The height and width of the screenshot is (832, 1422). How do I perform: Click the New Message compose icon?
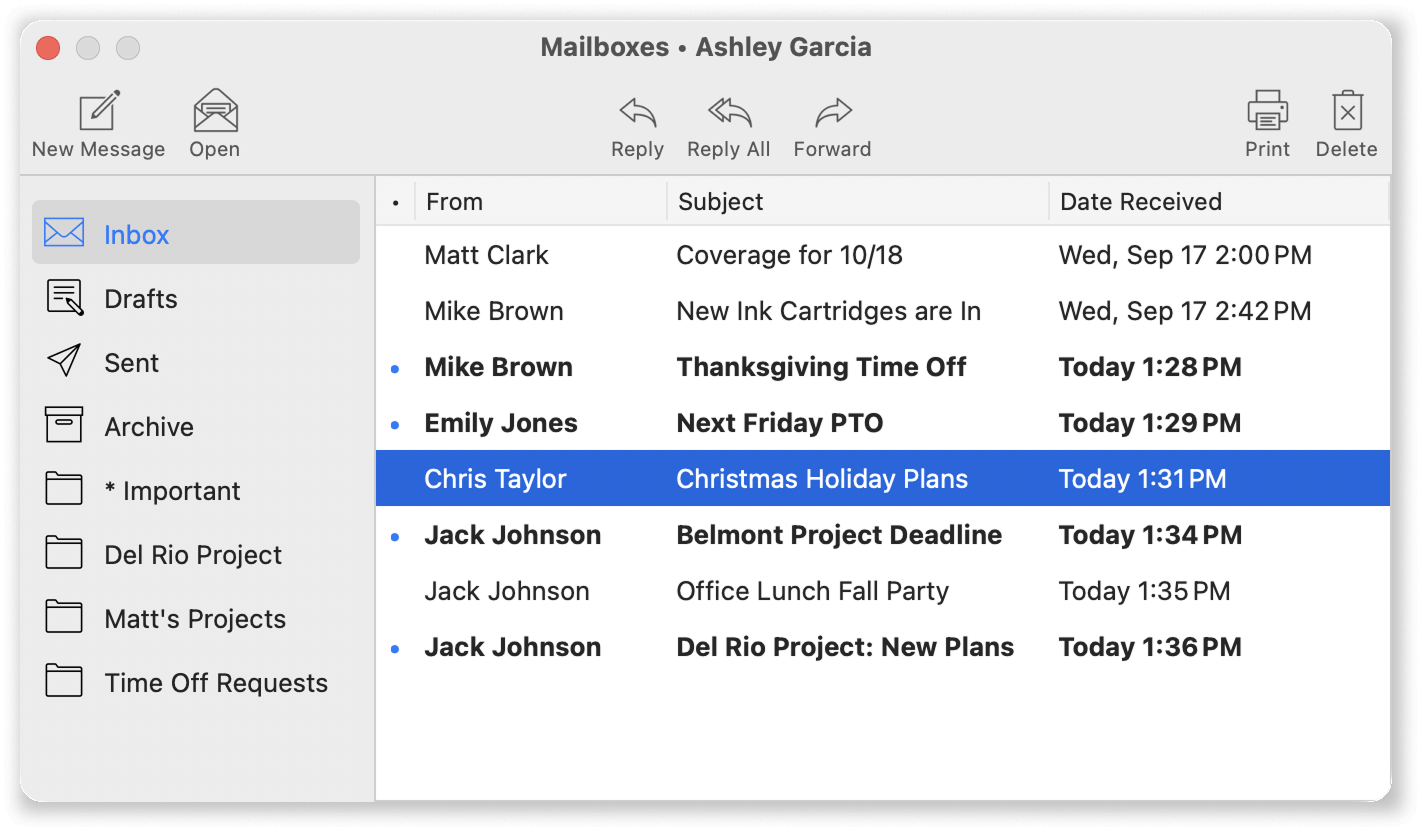99,111
